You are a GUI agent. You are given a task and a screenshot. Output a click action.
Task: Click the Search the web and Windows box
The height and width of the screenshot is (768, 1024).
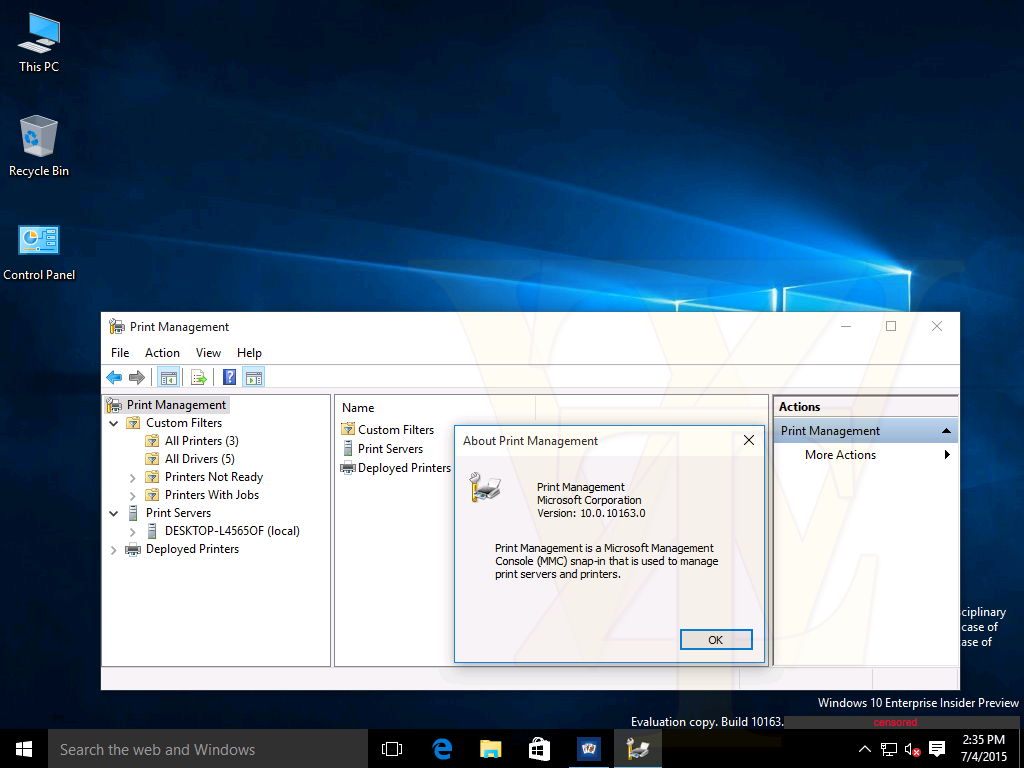coord(208,749)
